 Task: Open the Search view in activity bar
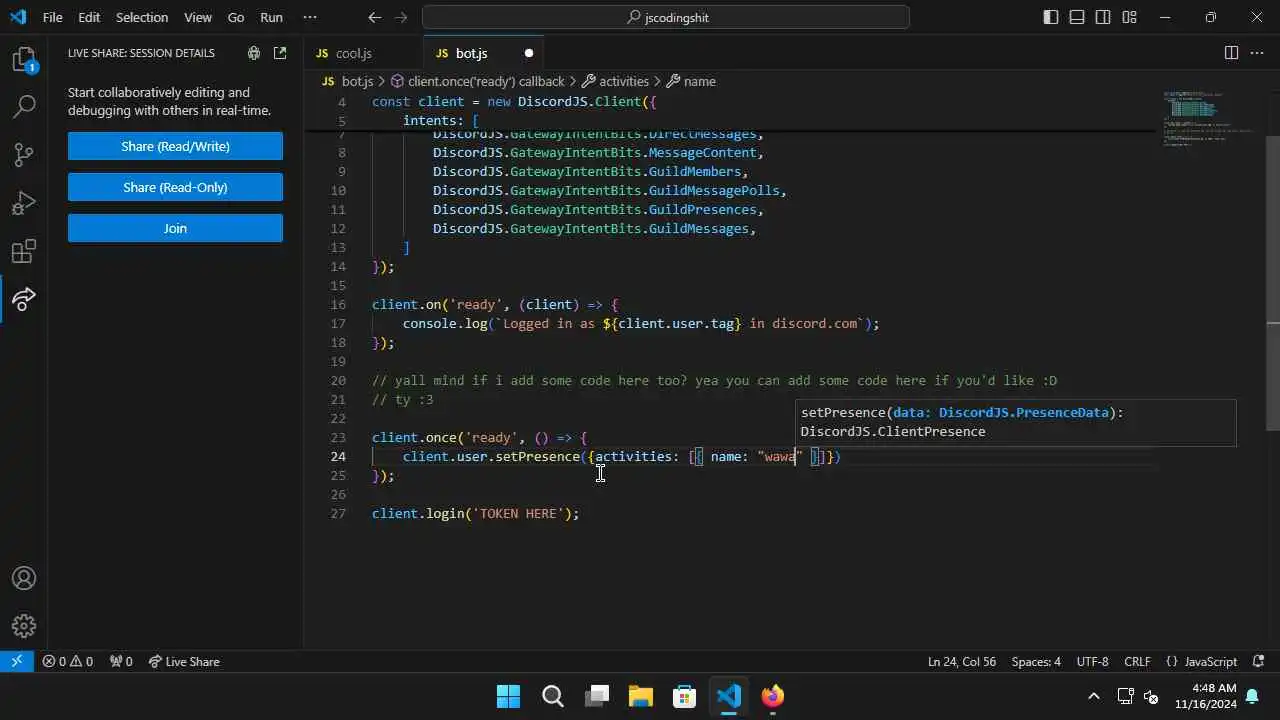pos(24,106)
